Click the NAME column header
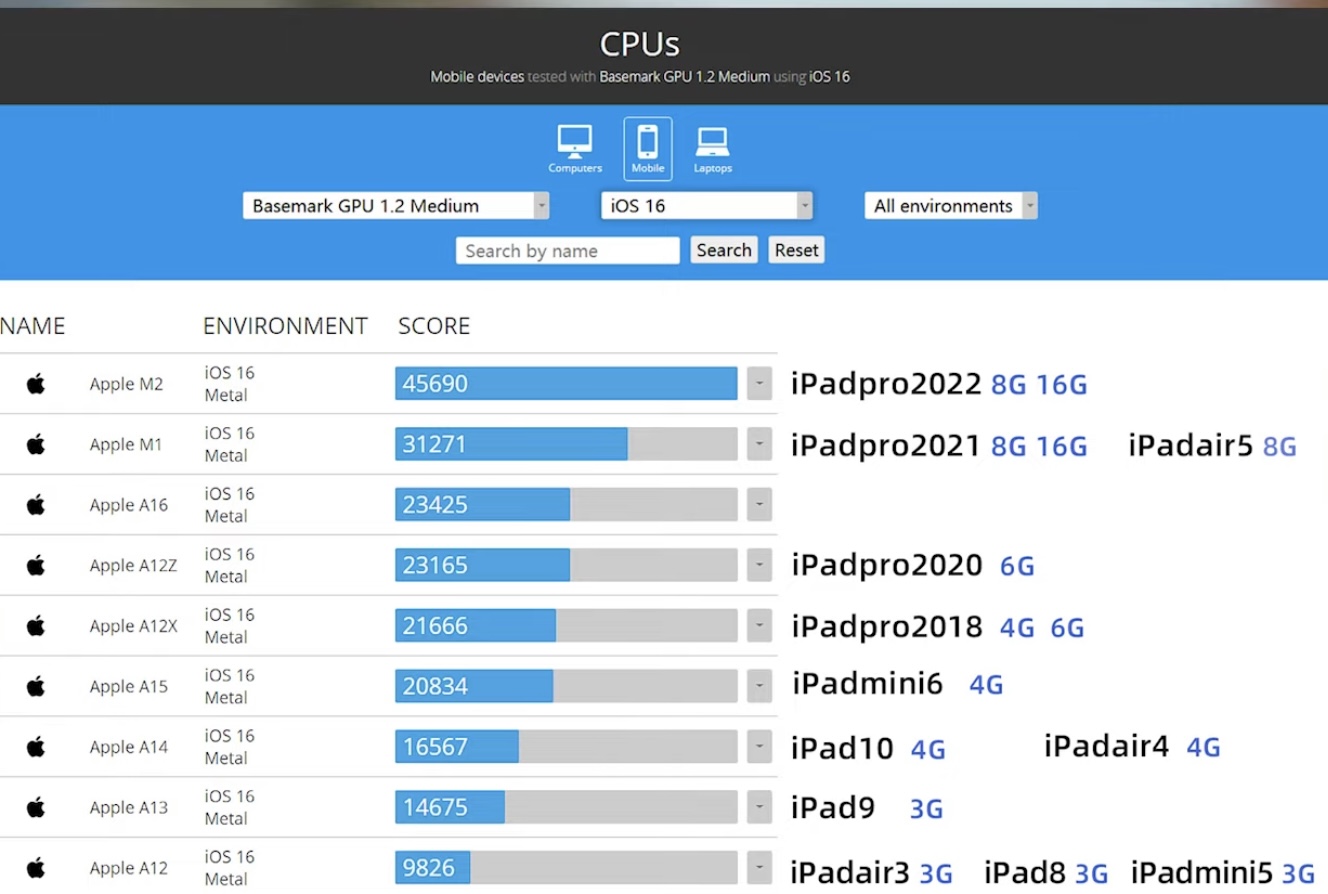 coord(32,326)
